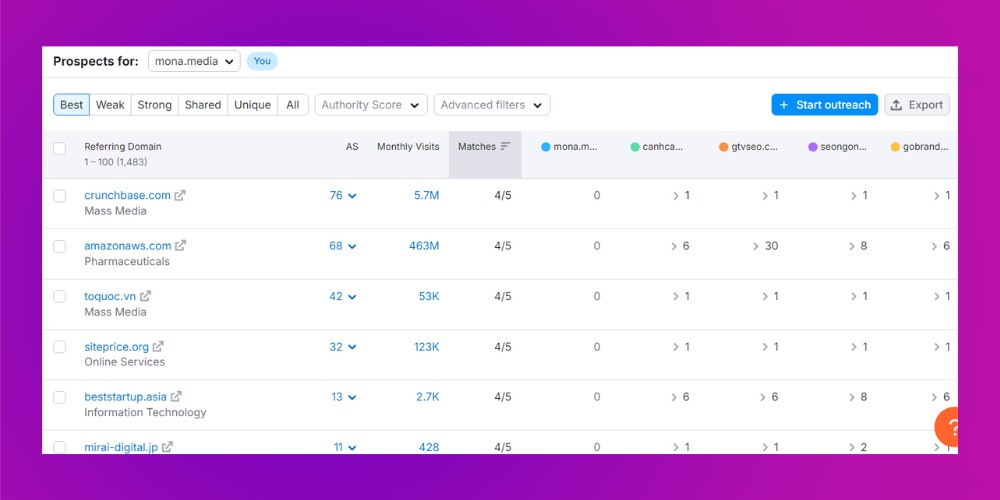The height and width of the screenshot is (500, 1000).
Task: Open the mirai-digital.jp domain link
Action: 121,447
